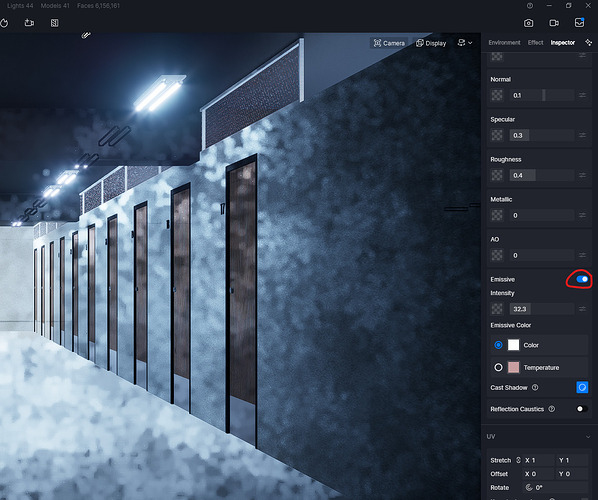Click the video recording icon
This screenshot has height=500, width=598.
pyautogui.click(x=554, y=23)
